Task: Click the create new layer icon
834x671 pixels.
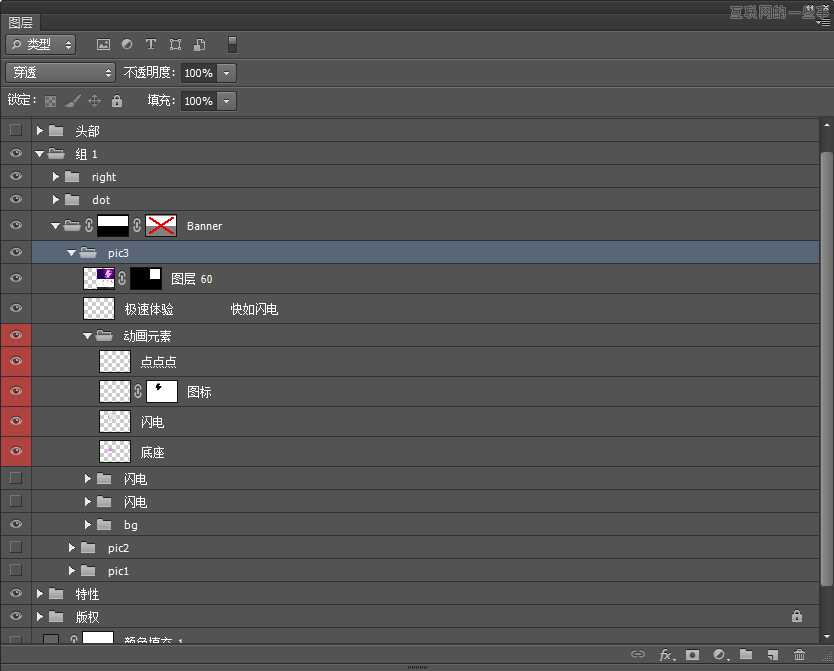Action: (772, 655)
